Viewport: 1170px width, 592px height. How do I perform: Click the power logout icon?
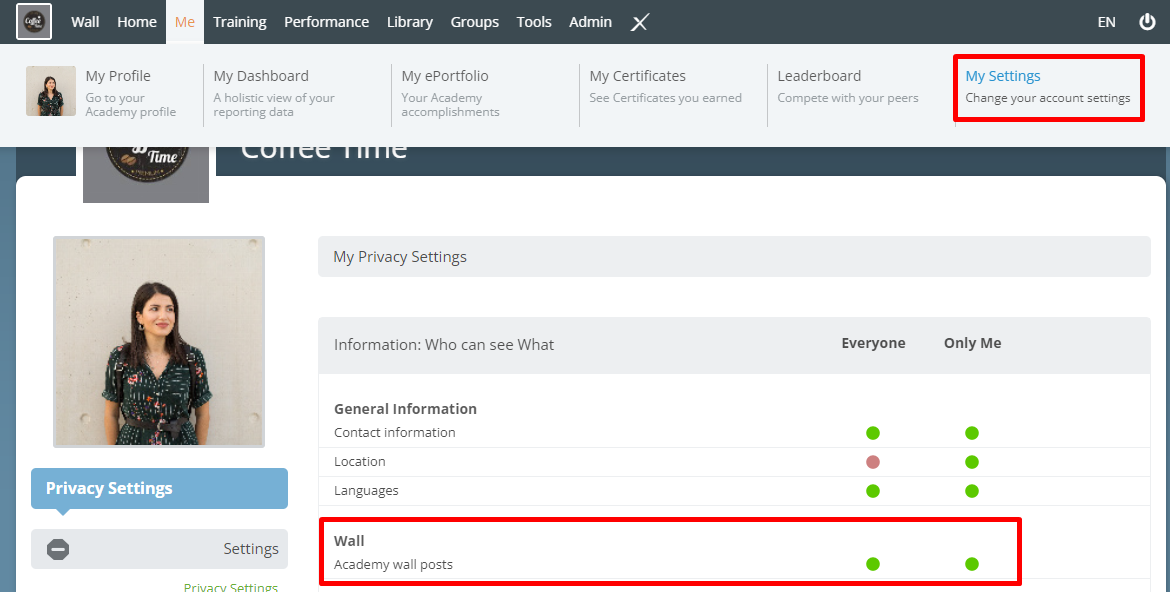1147,22
